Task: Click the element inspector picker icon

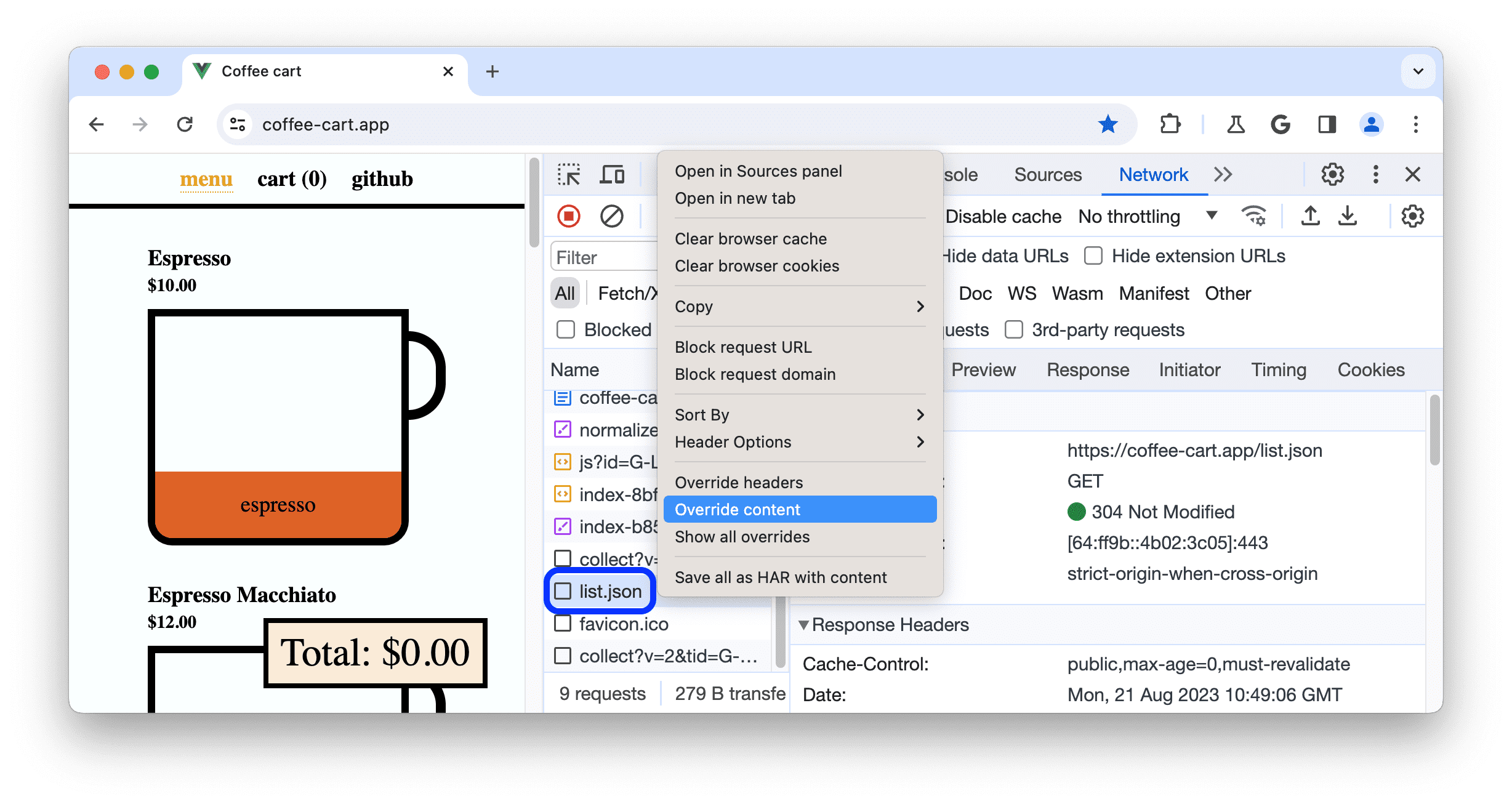Action: pyautogui.click(x=568, y=173)
